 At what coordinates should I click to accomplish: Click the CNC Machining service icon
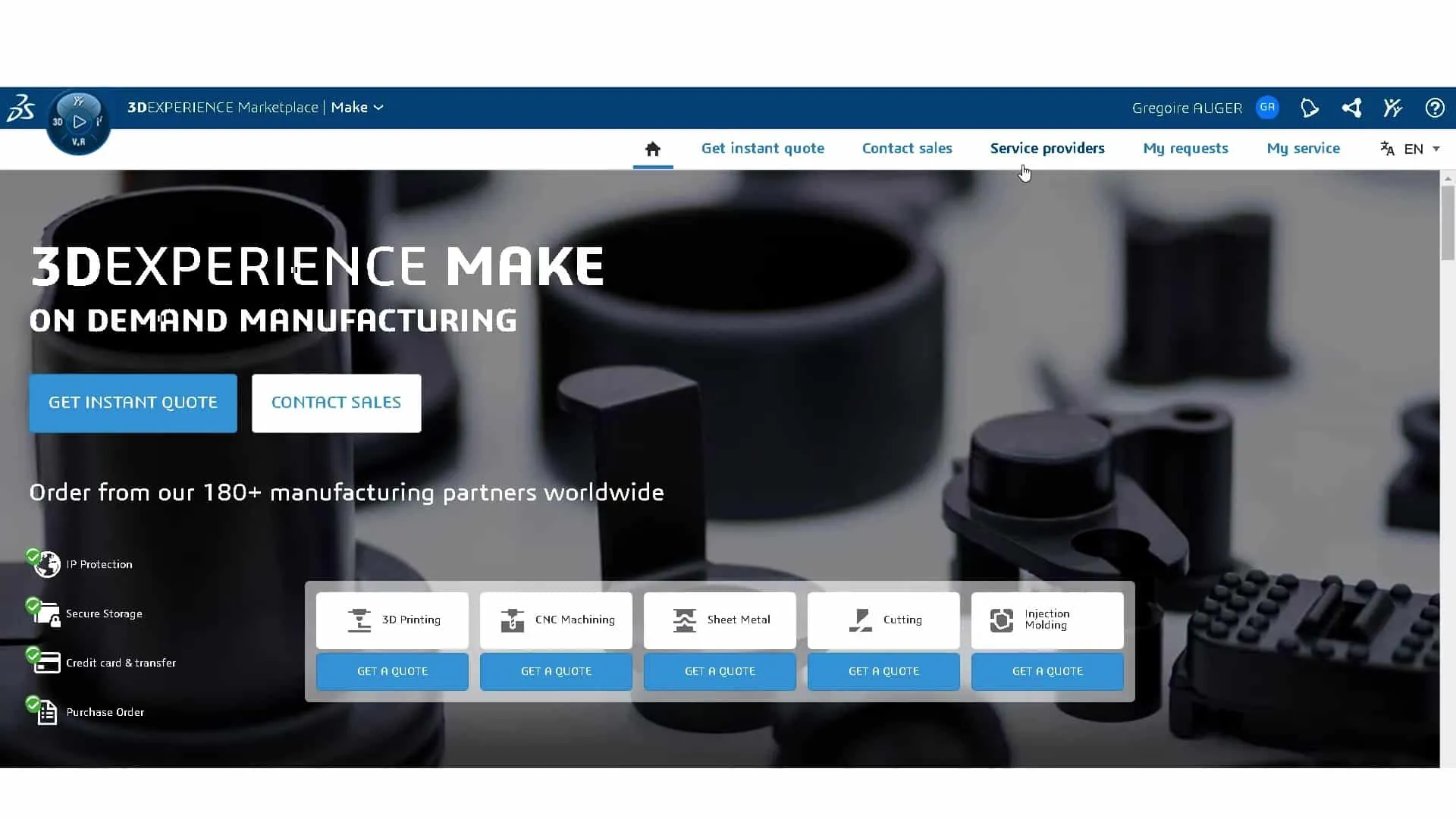click(512, 620)
